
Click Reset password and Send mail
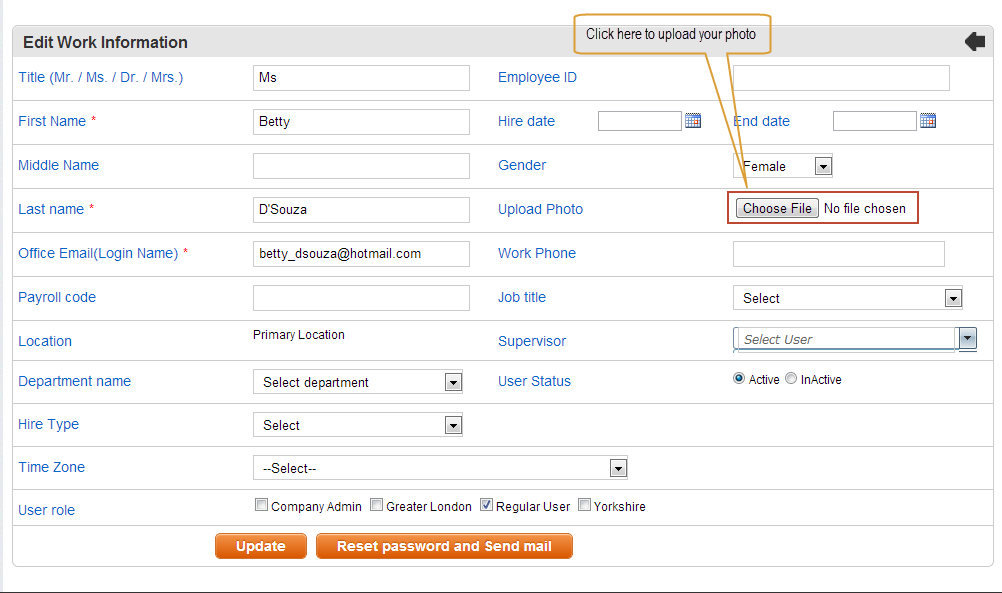point(444,546)
